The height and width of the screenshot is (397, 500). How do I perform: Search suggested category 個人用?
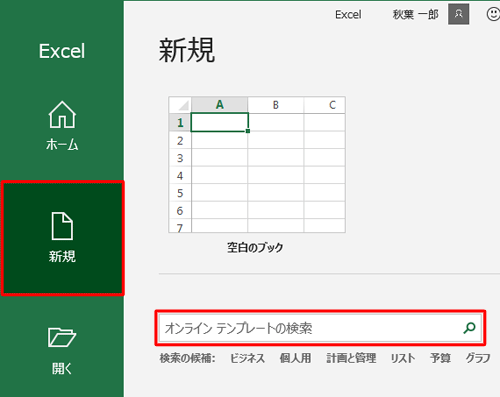296,358
